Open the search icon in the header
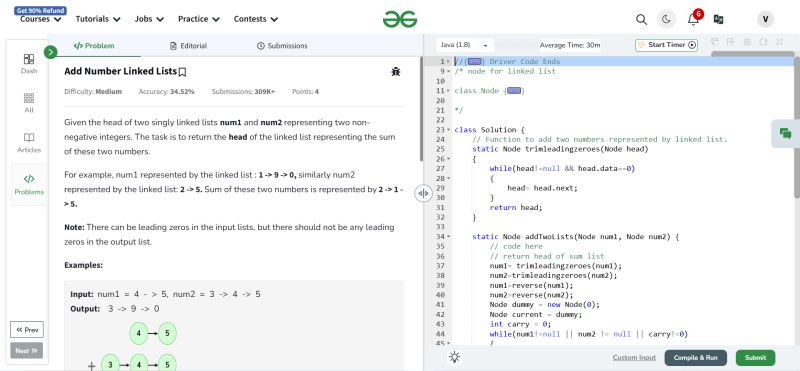This screenshot has width=800, height=371. 641,19
